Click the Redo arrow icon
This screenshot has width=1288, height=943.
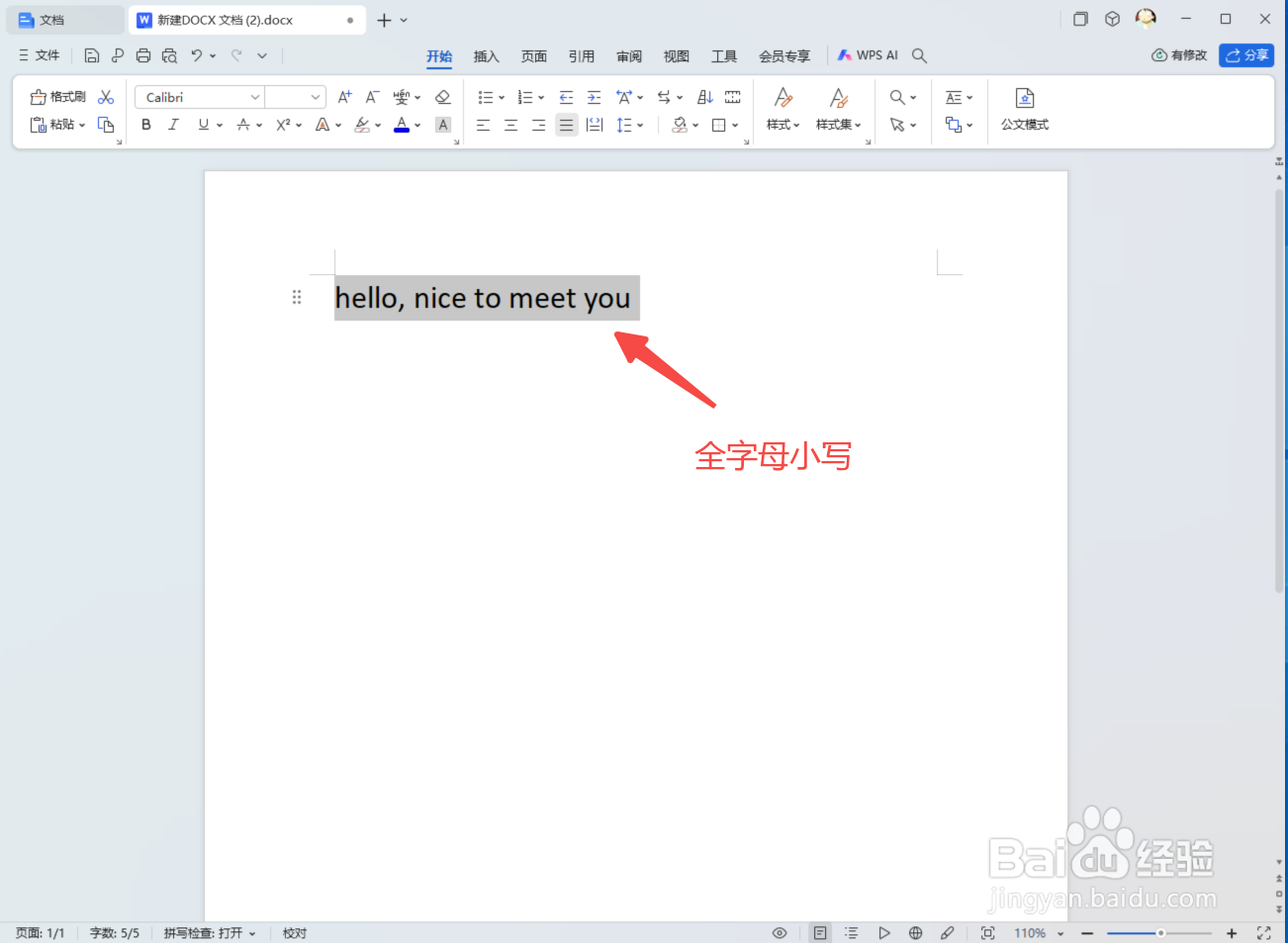click(x=236, y=55)
